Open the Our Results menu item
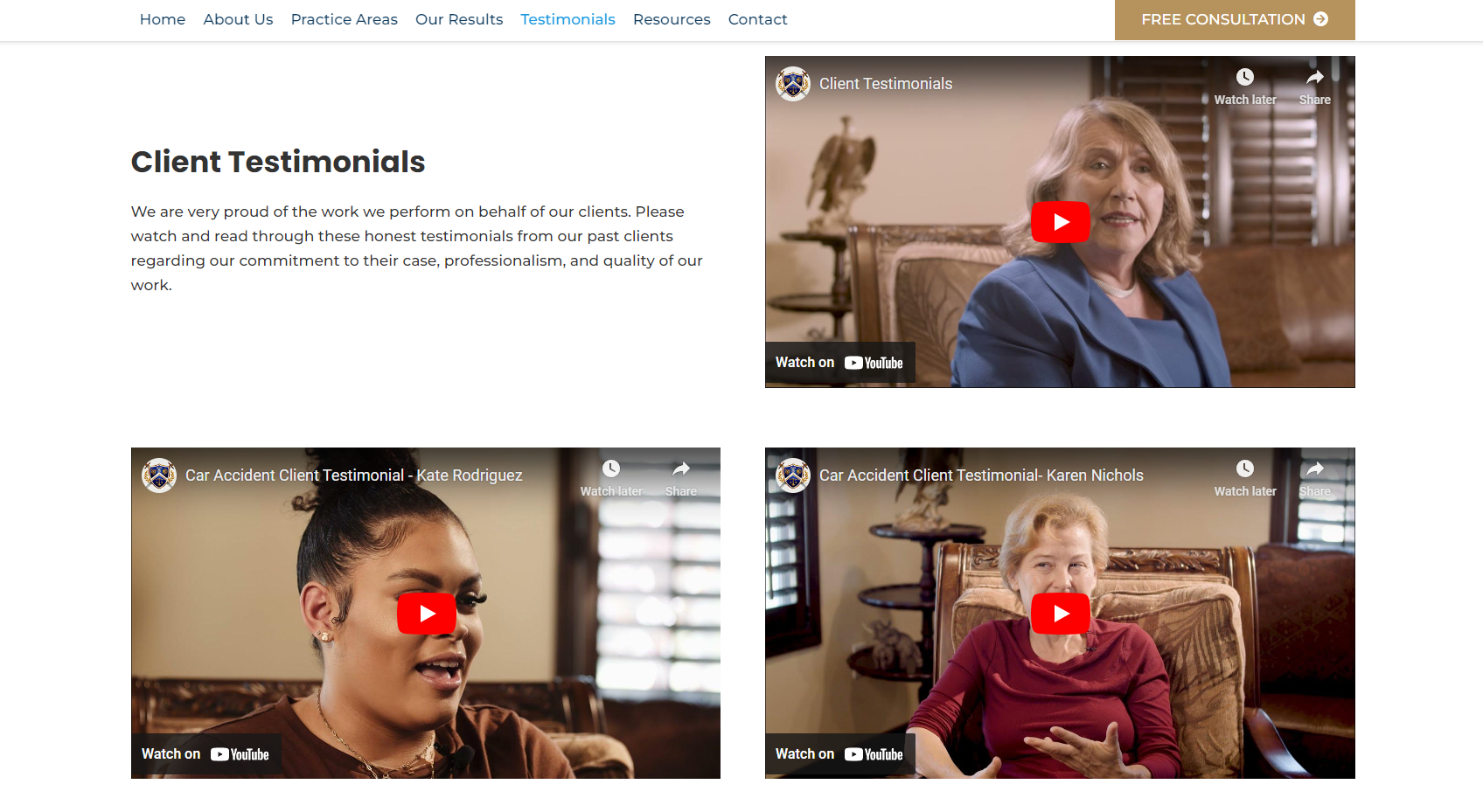Viewport: 1483px width, 812px height. (459, 19)
